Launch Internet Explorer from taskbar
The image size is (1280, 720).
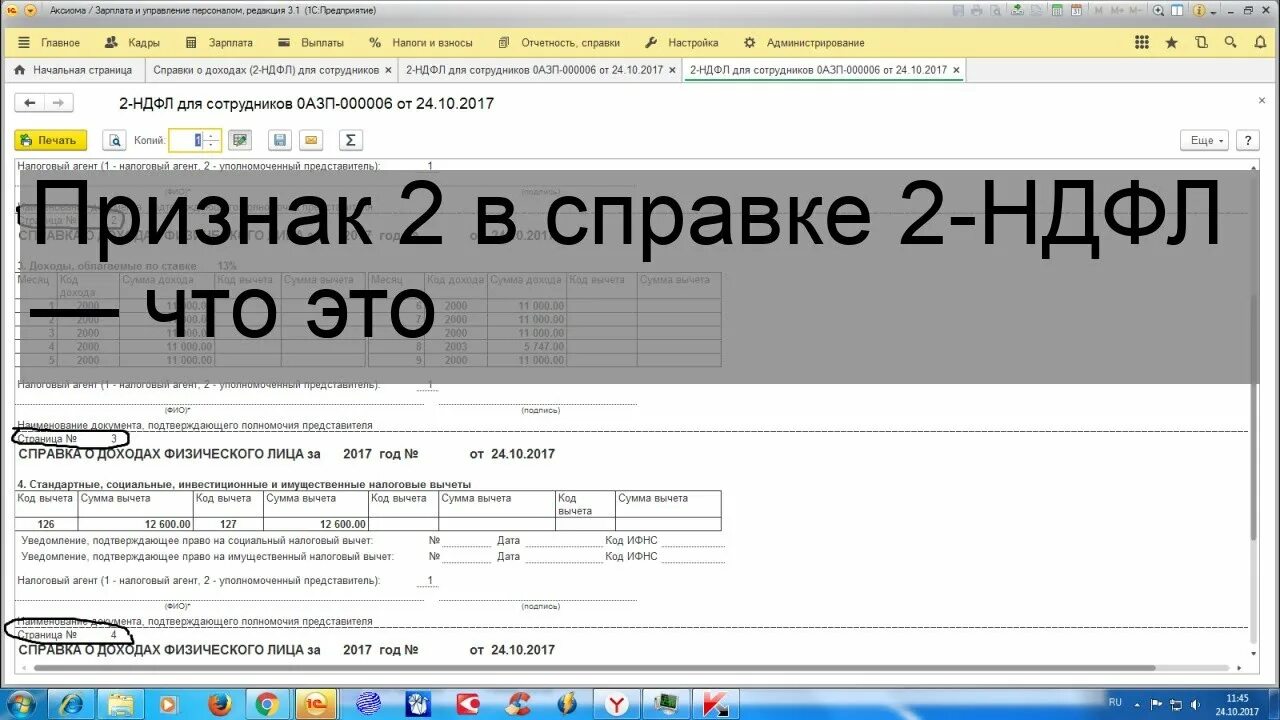[72, 703]
